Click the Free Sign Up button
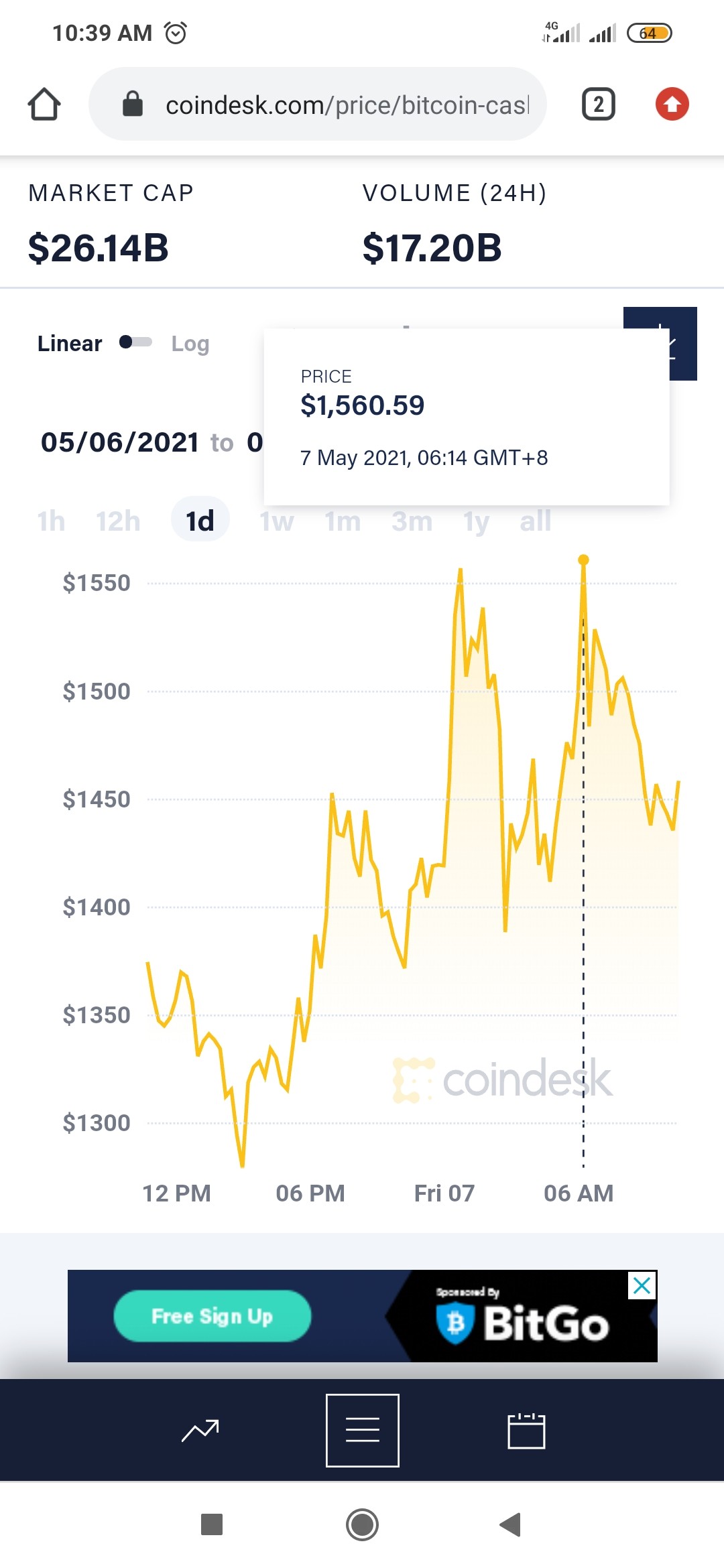 coord(213,1316)
